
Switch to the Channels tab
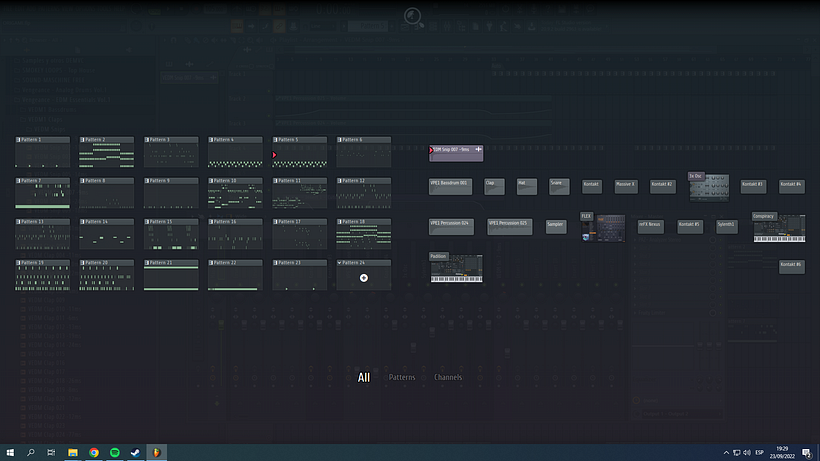point(448,377)
